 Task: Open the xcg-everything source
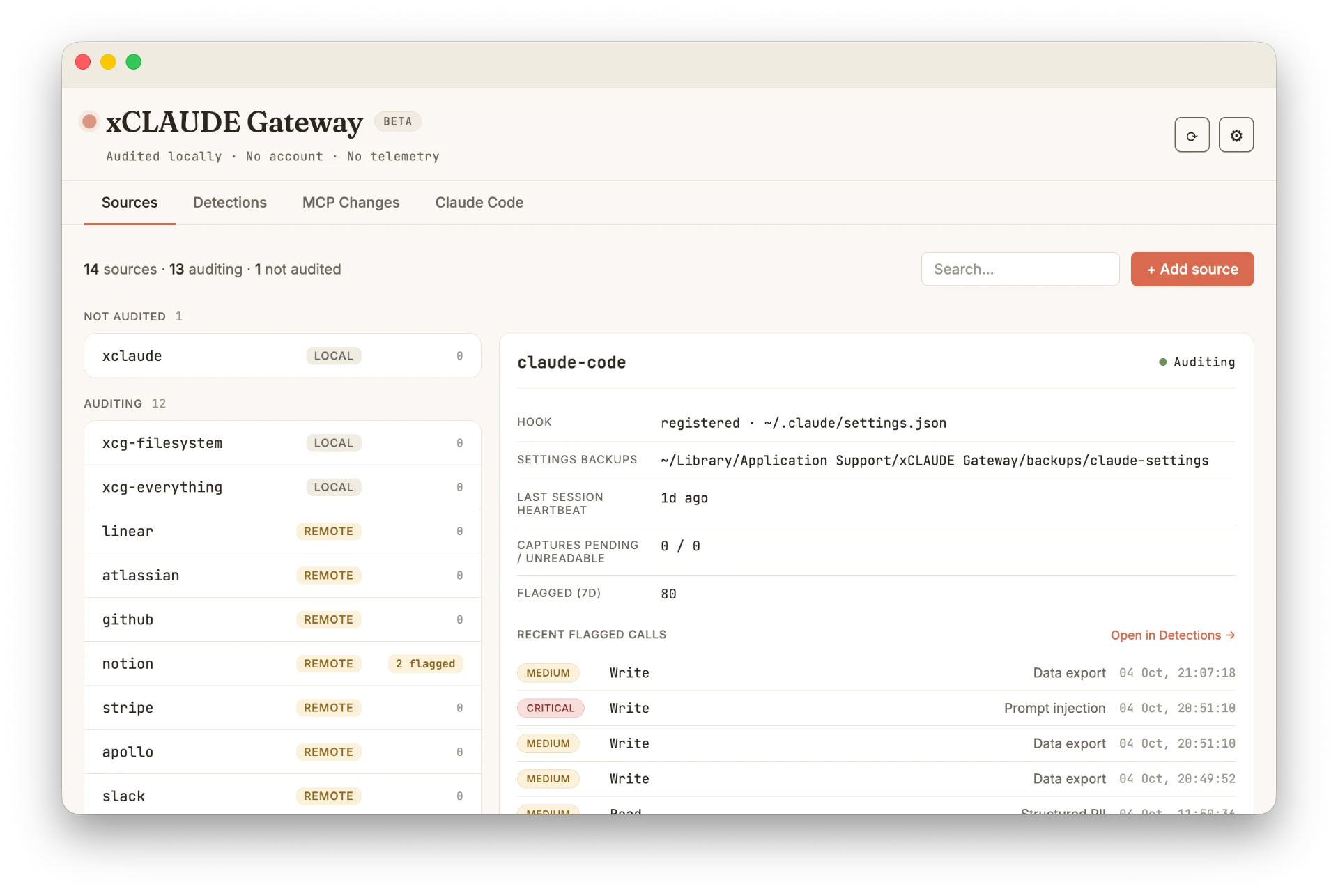pos(282,487)
